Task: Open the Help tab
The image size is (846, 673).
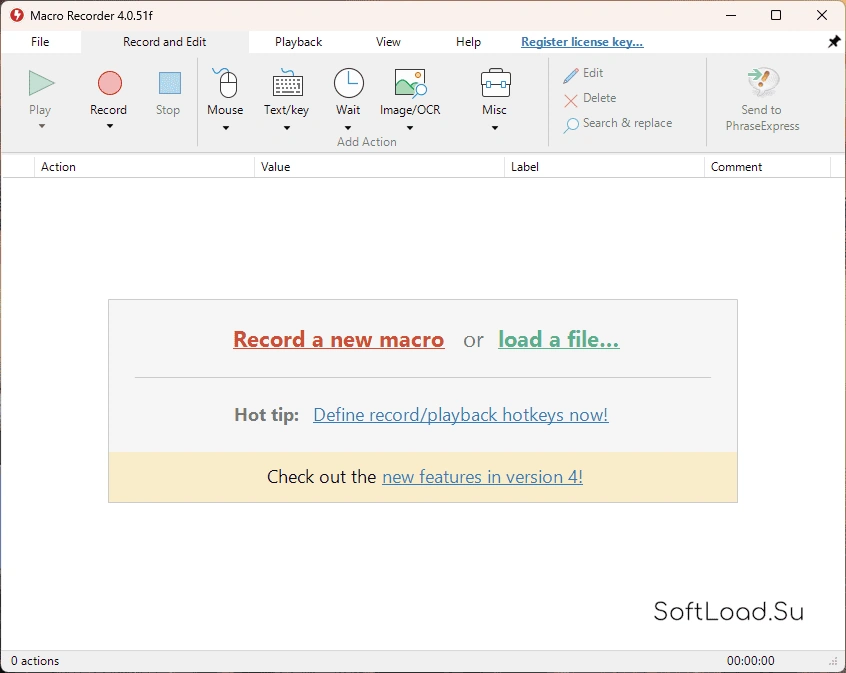Action: [x=468, y=42]
